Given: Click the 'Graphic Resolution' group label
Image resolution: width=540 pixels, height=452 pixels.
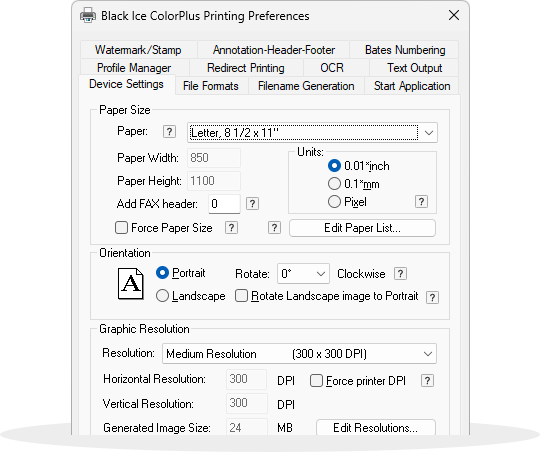Looking at the screenshot, I should (x=144, y=329).
